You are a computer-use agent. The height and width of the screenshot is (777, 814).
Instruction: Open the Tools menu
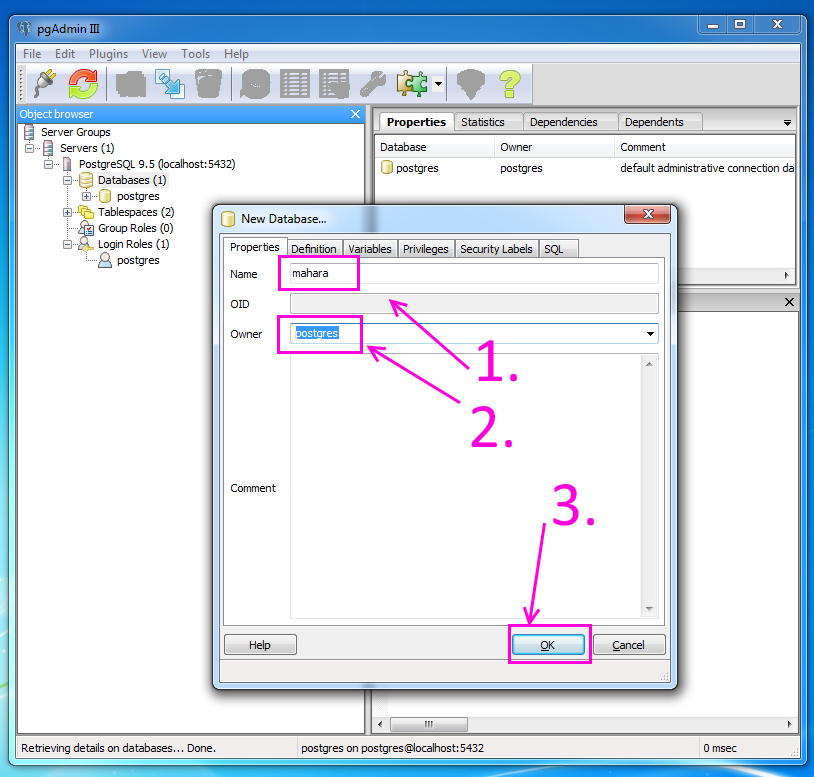point(195,54)
